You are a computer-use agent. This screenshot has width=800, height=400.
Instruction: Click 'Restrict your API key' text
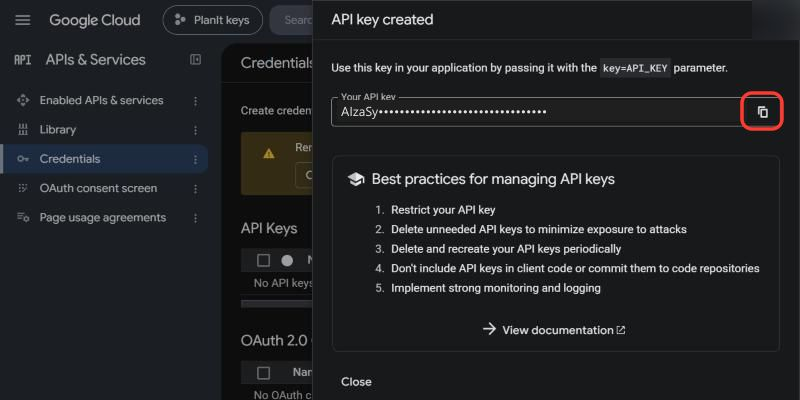click(443, 210)
